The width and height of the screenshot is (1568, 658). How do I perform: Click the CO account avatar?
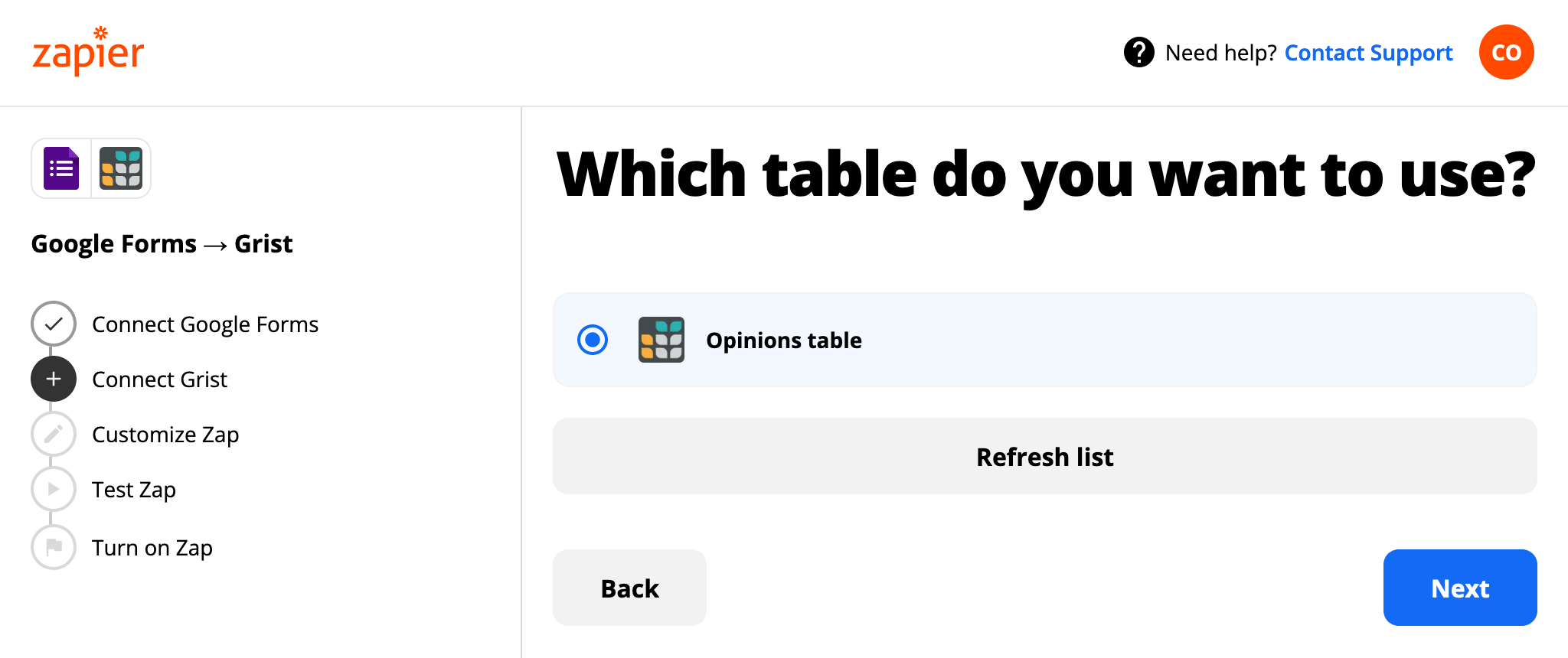(x=1505, y=51)
